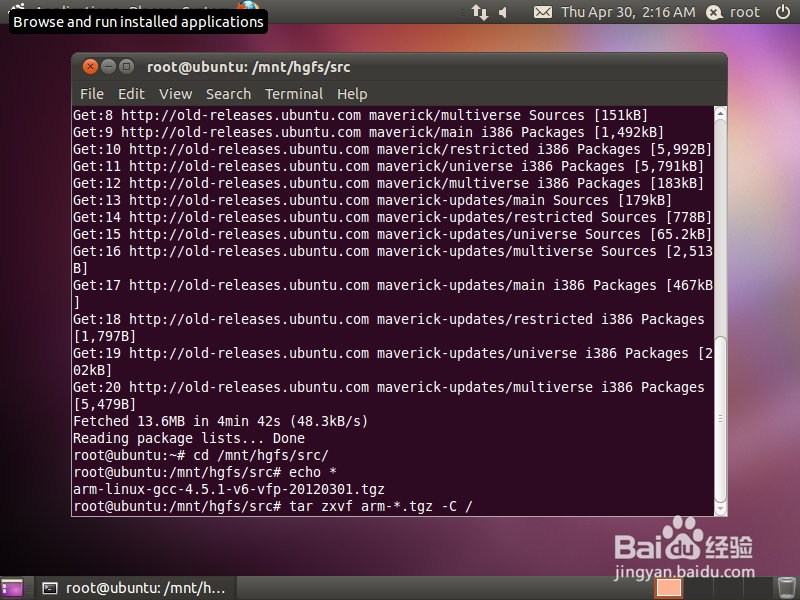Image resolution: width=800 pixels, height=600 pixels.
Task: Click the Get:12 multiverse i386 Packages line
Action: 388,183
